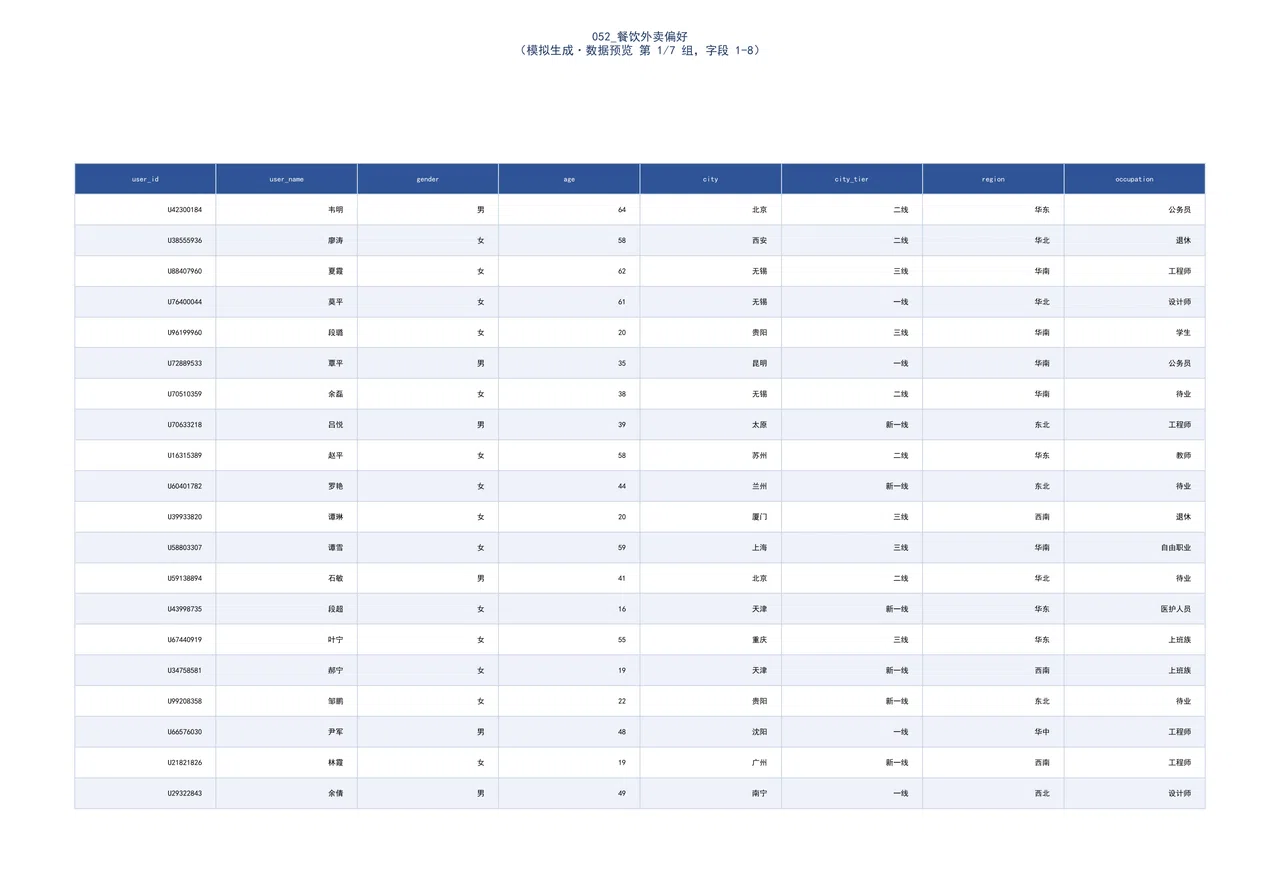
Task: Click the name cell 吕悦
Action: click(287, 425)
